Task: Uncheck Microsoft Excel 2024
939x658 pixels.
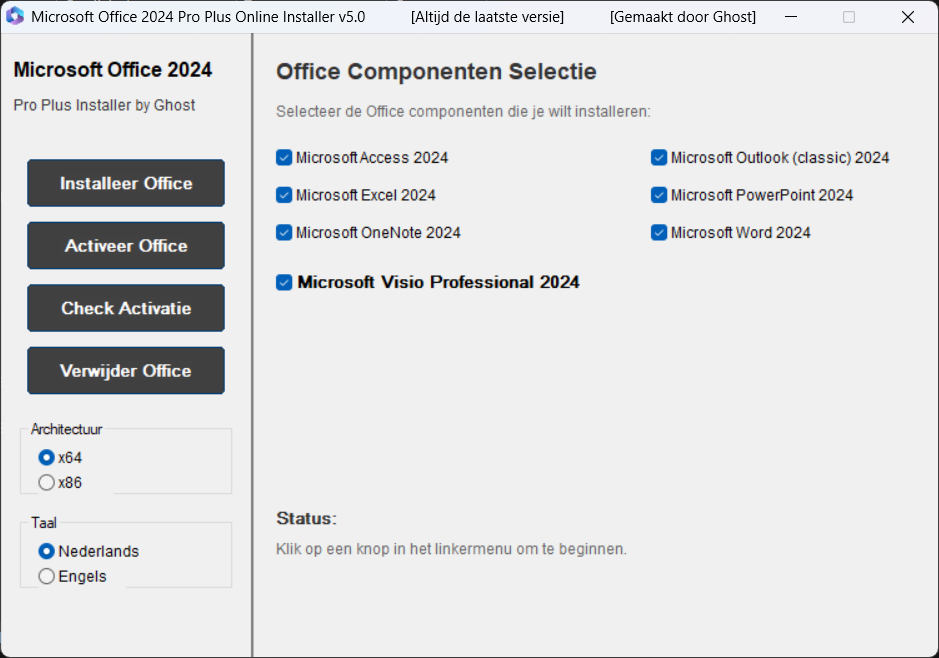Action: tap(284, 195)
